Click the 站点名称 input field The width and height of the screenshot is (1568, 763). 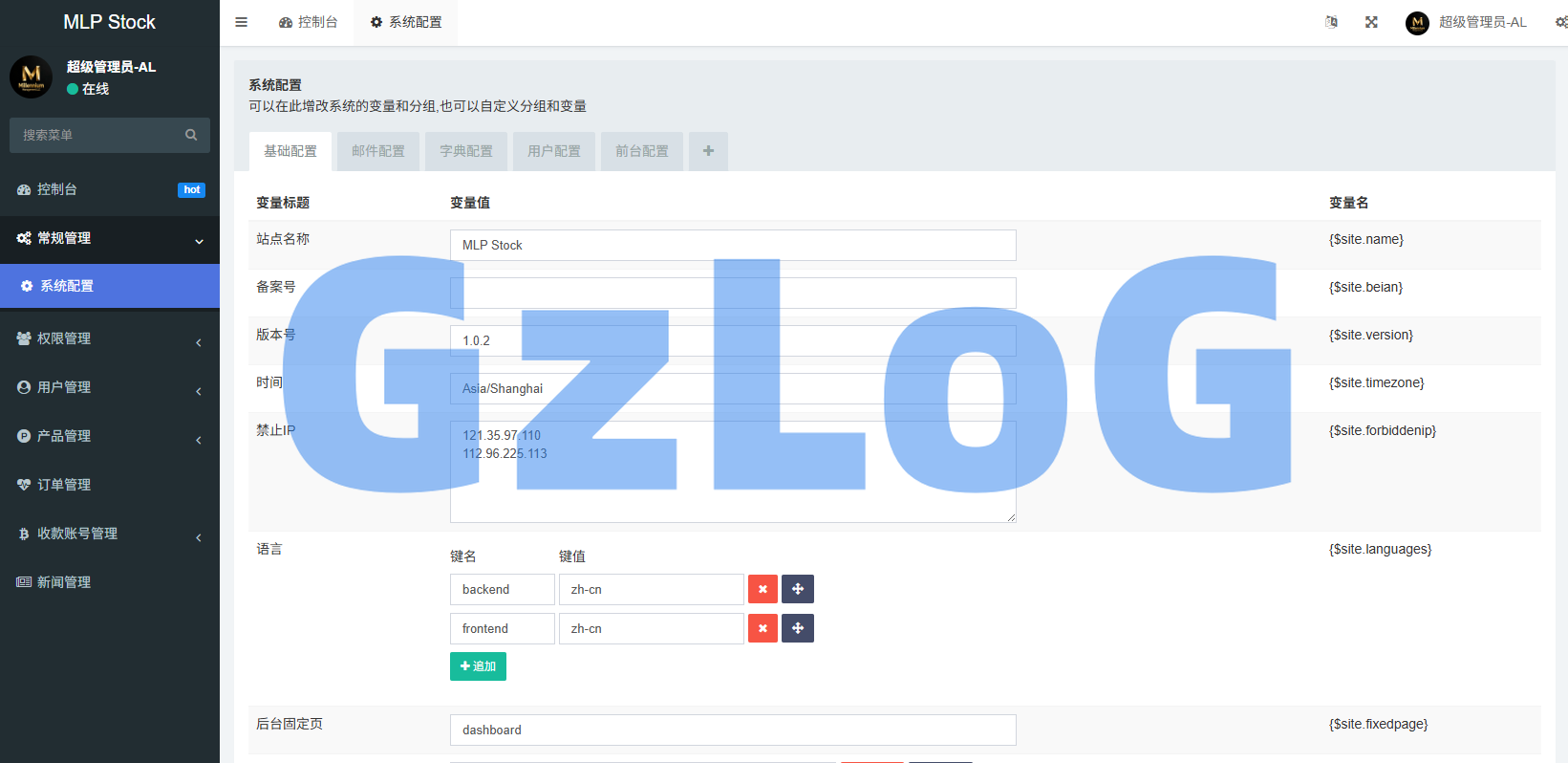732,245
